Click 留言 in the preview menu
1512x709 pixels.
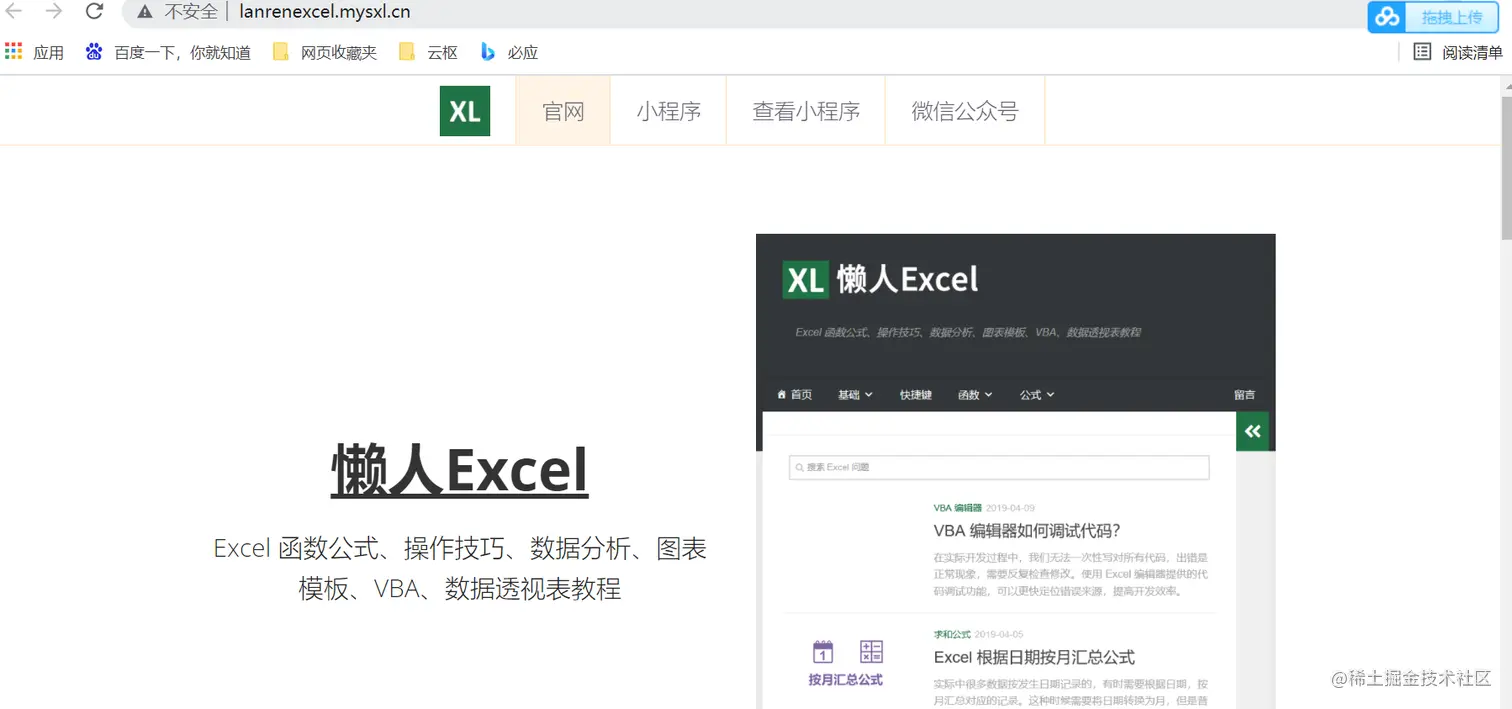click(1244, 395)
